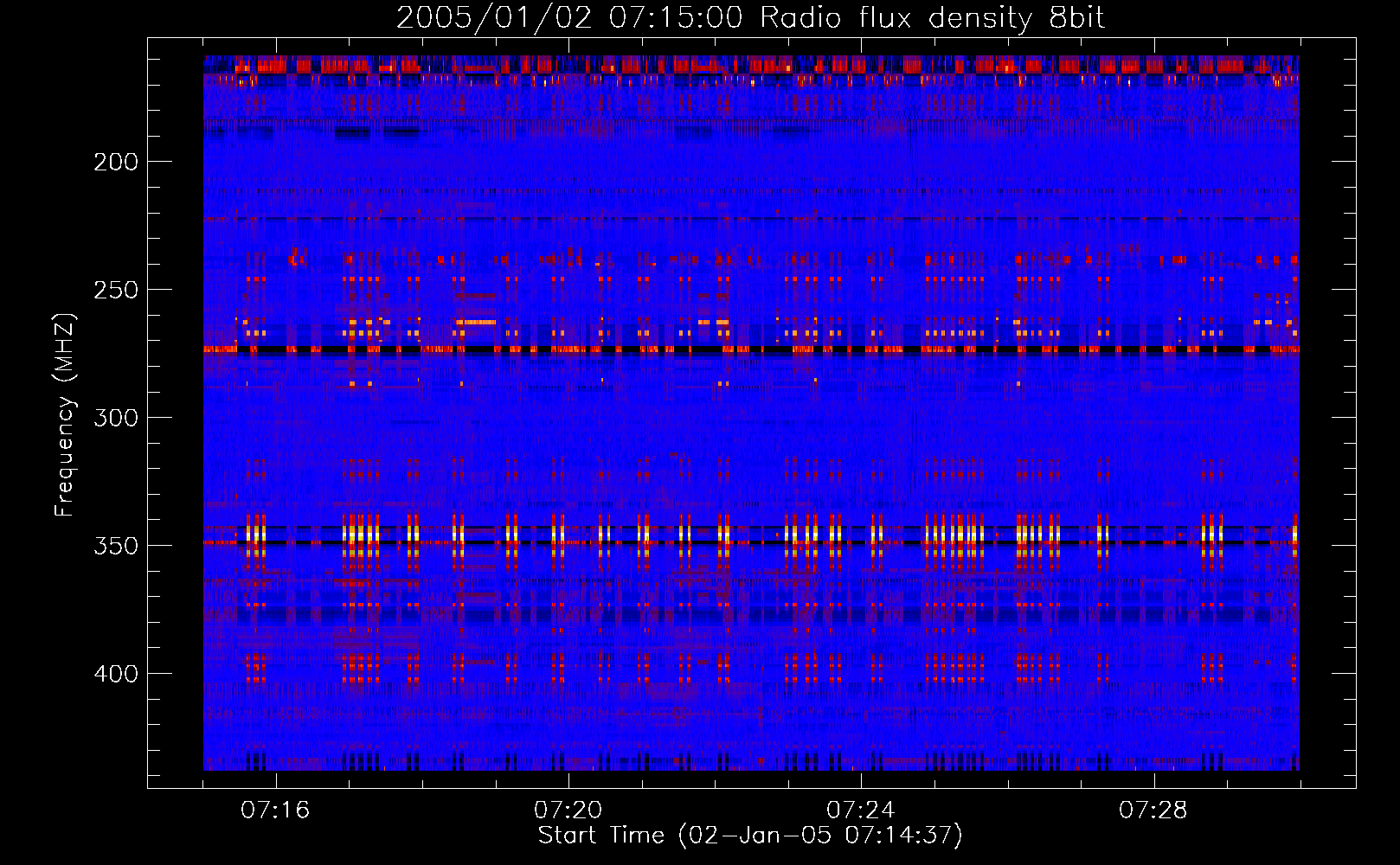Click the 07:16 time tick label
Screen dimensions: 1400x865
coord(275,810)
